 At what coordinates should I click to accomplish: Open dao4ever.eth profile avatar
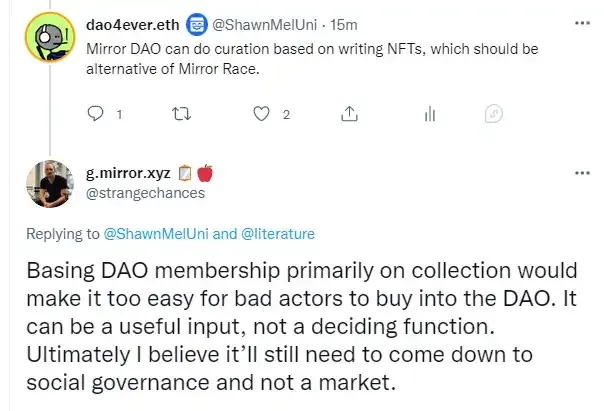(x=50, y=37)
